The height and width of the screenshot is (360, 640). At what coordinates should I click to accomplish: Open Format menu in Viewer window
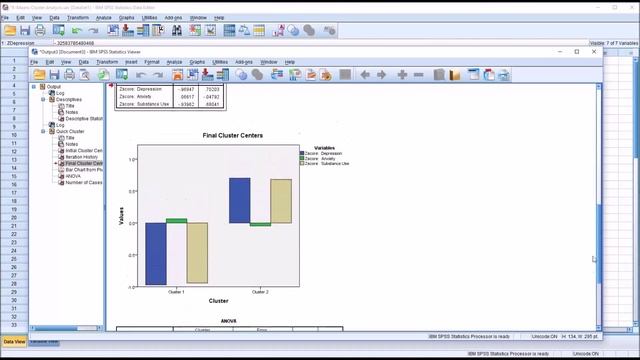(x=151, y=62)
